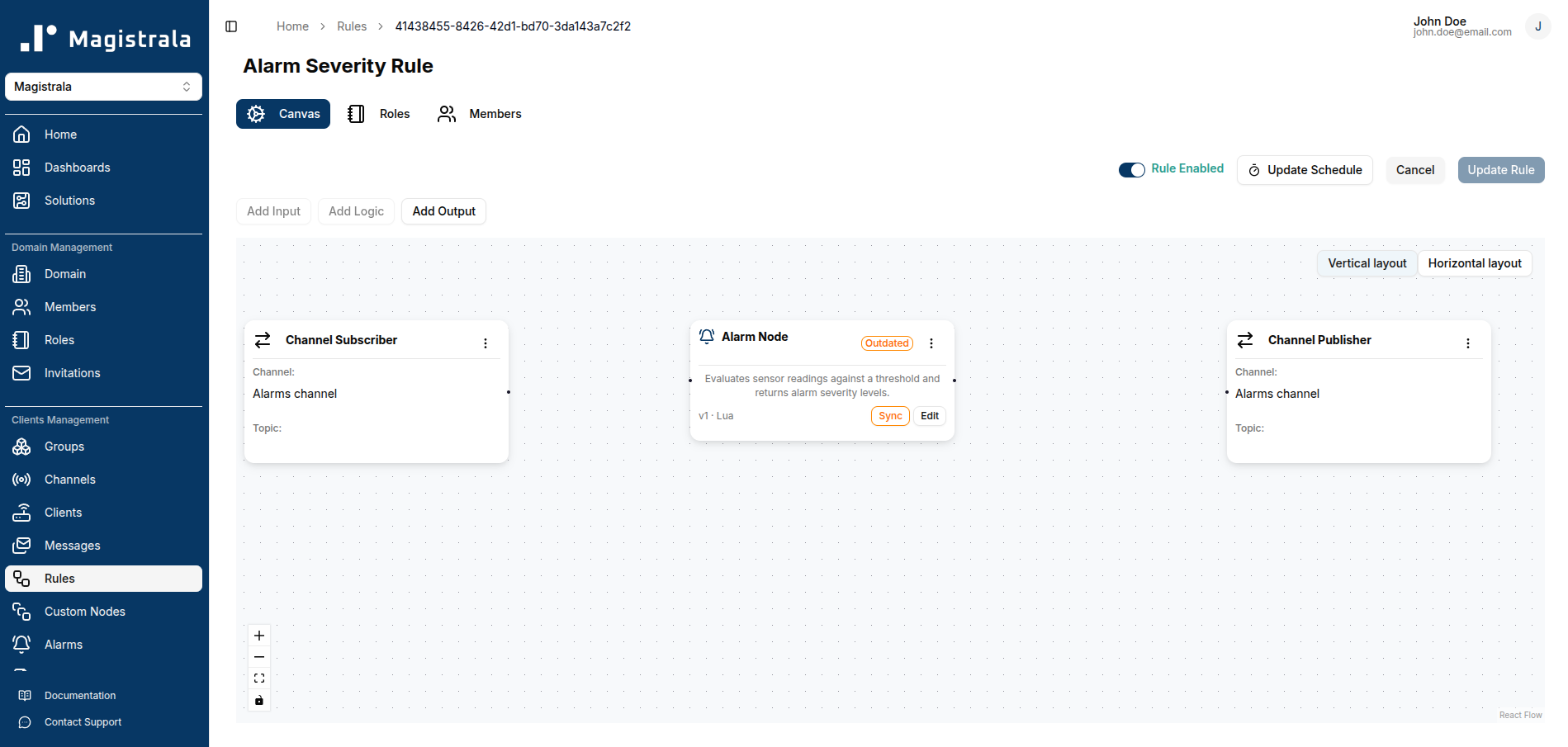The image size is (1568, 747).
Task: Click Update Schedule button
Action: pos(1305,170)
